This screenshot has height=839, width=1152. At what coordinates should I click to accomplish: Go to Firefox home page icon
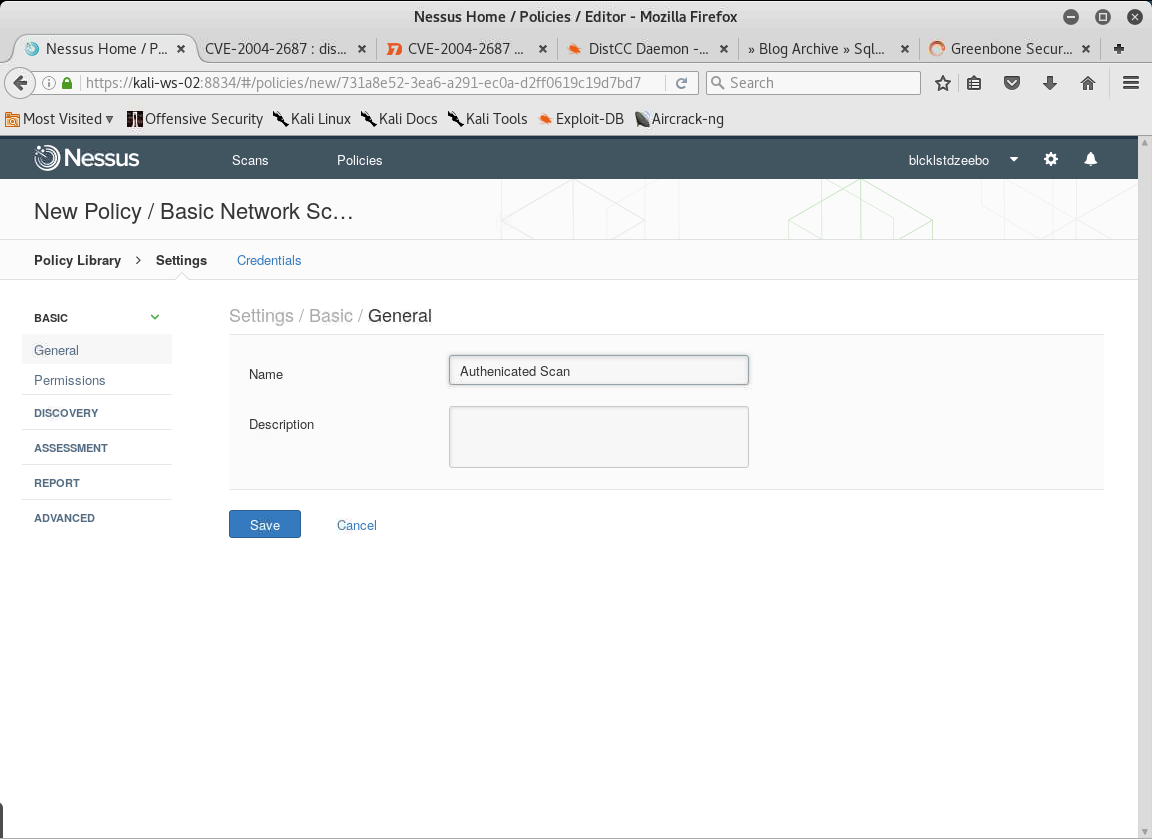point(1088,84)
